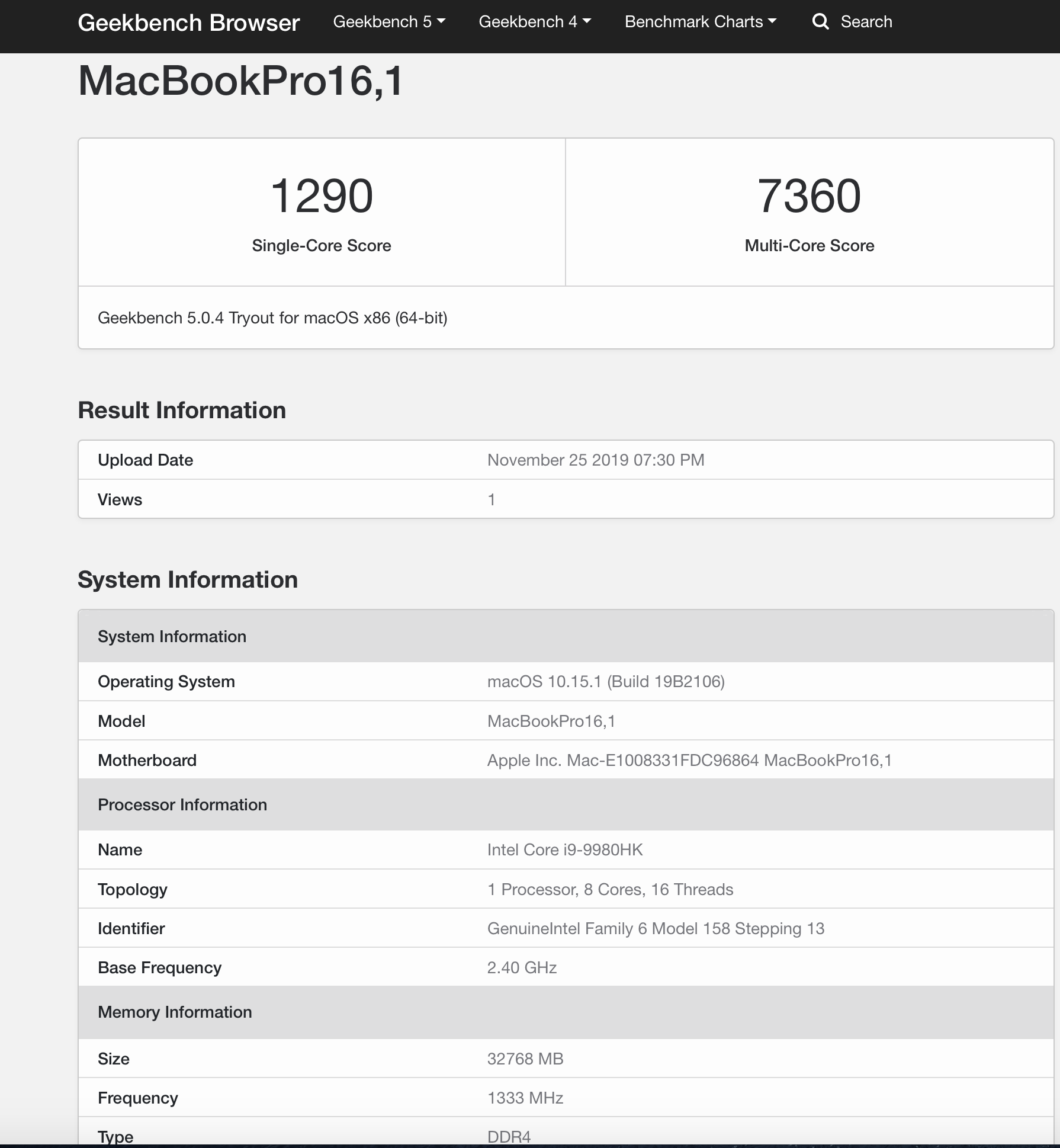
Task: Click the Identifier row label
Action: [131, 929]
